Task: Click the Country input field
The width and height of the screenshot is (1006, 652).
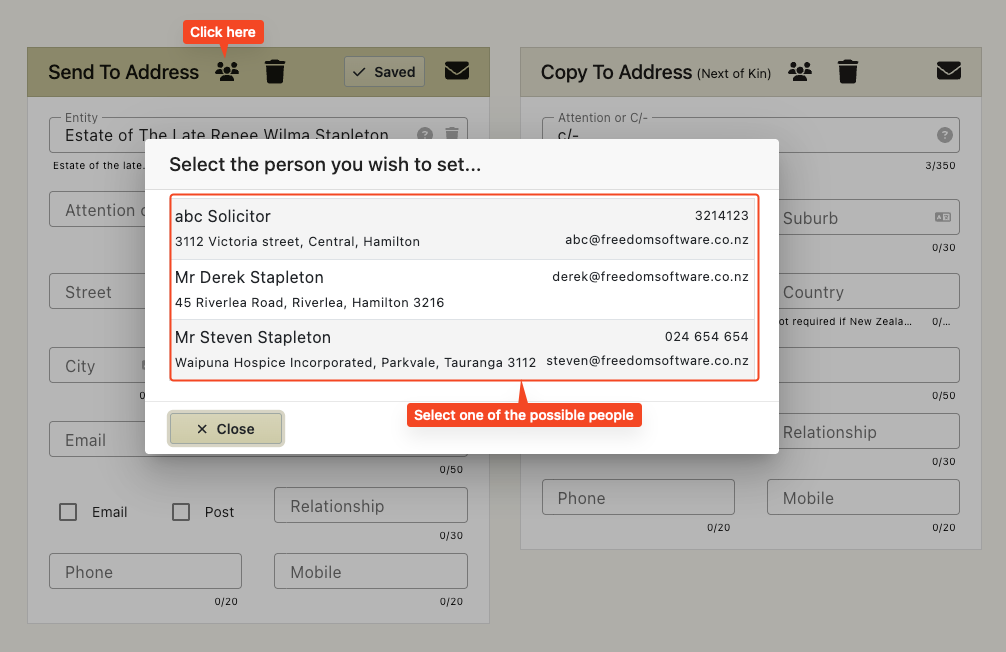Action: coord(869,291)
